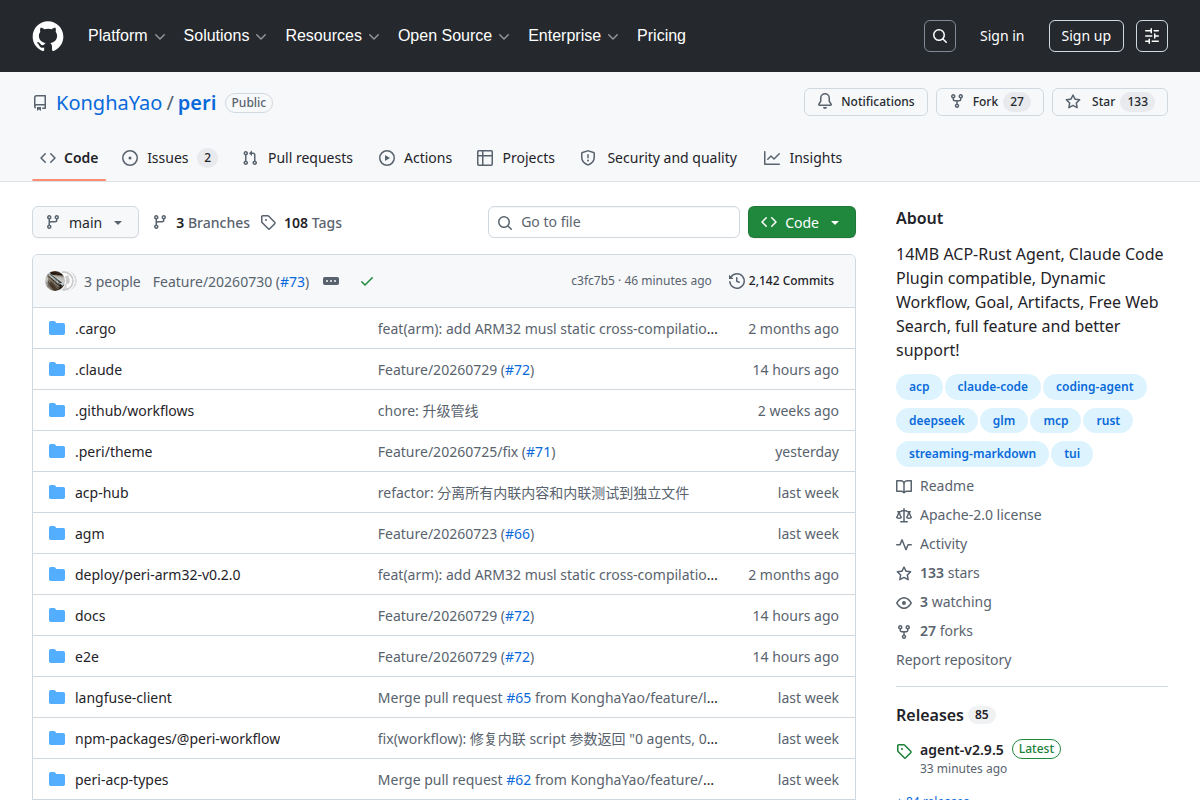Screen dimensions: 1200x800
Task: Open the 108 Tags link
Action: (301, 223)
